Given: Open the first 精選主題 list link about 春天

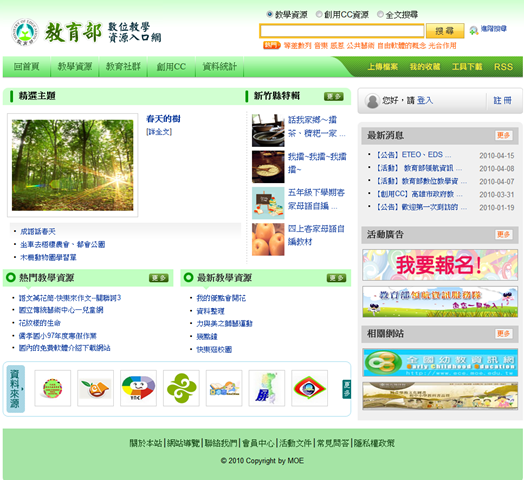Looking at the screenshot, I should click(x=38, y=231).
